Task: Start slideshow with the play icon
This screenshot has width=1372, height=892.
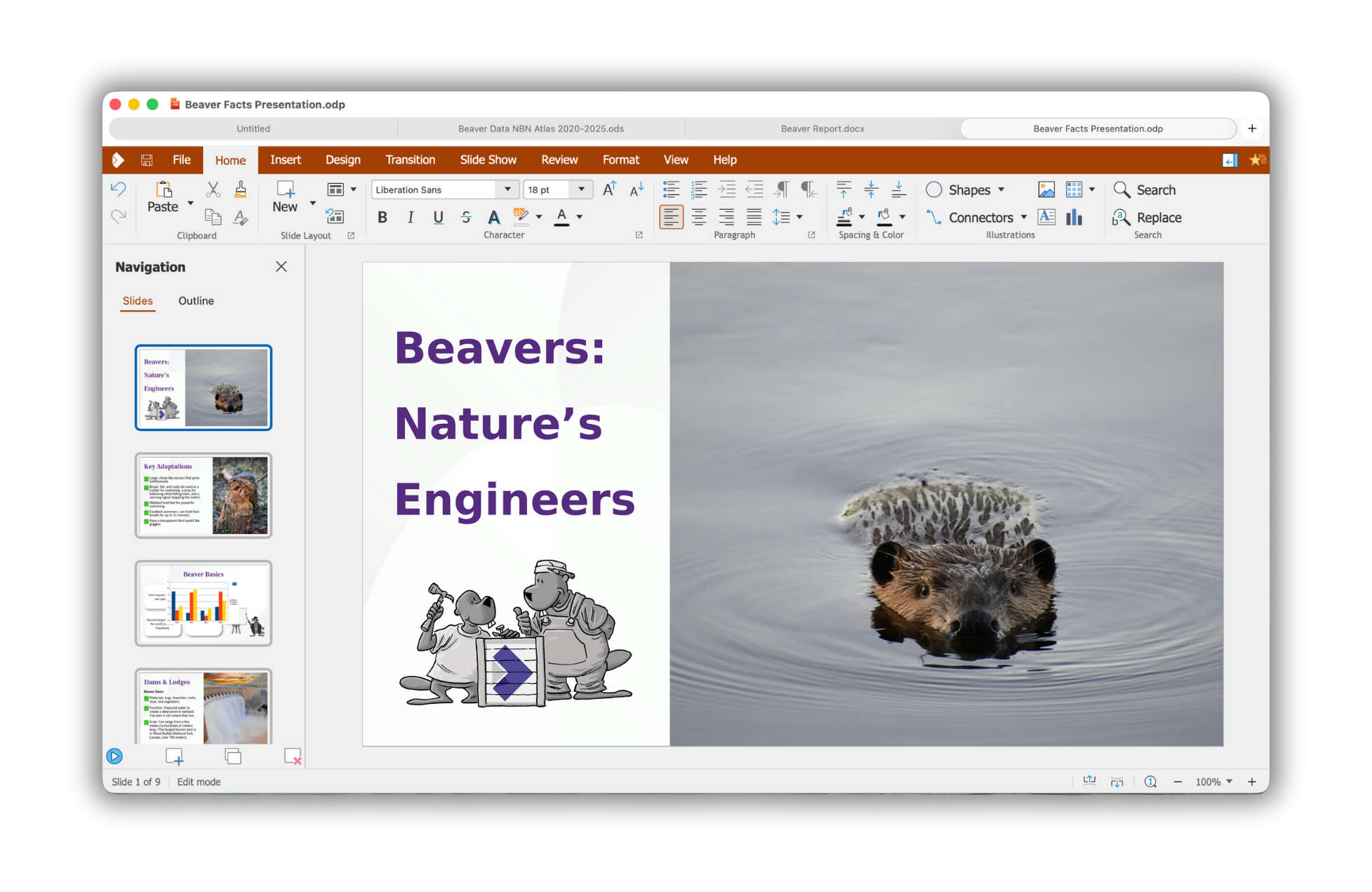Action: click(114, 756)
